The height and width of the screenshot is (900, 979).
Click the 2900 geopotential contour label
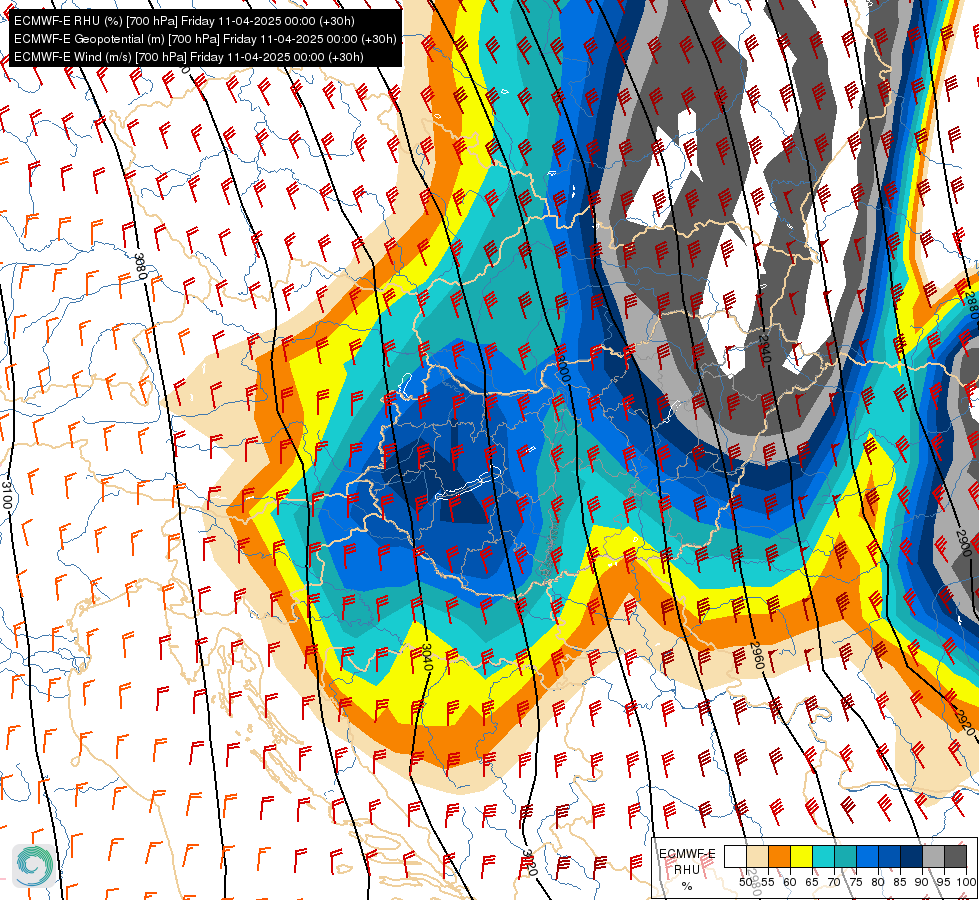(963, 542)
